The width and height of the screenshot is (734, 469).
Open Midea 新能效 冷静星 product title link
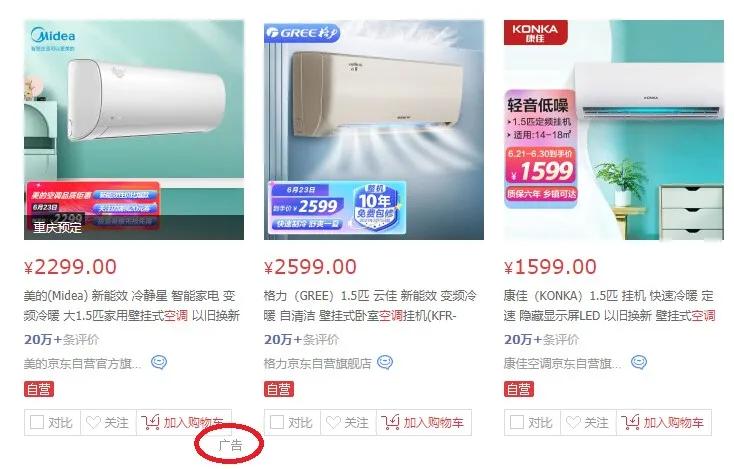pos(132,306)
